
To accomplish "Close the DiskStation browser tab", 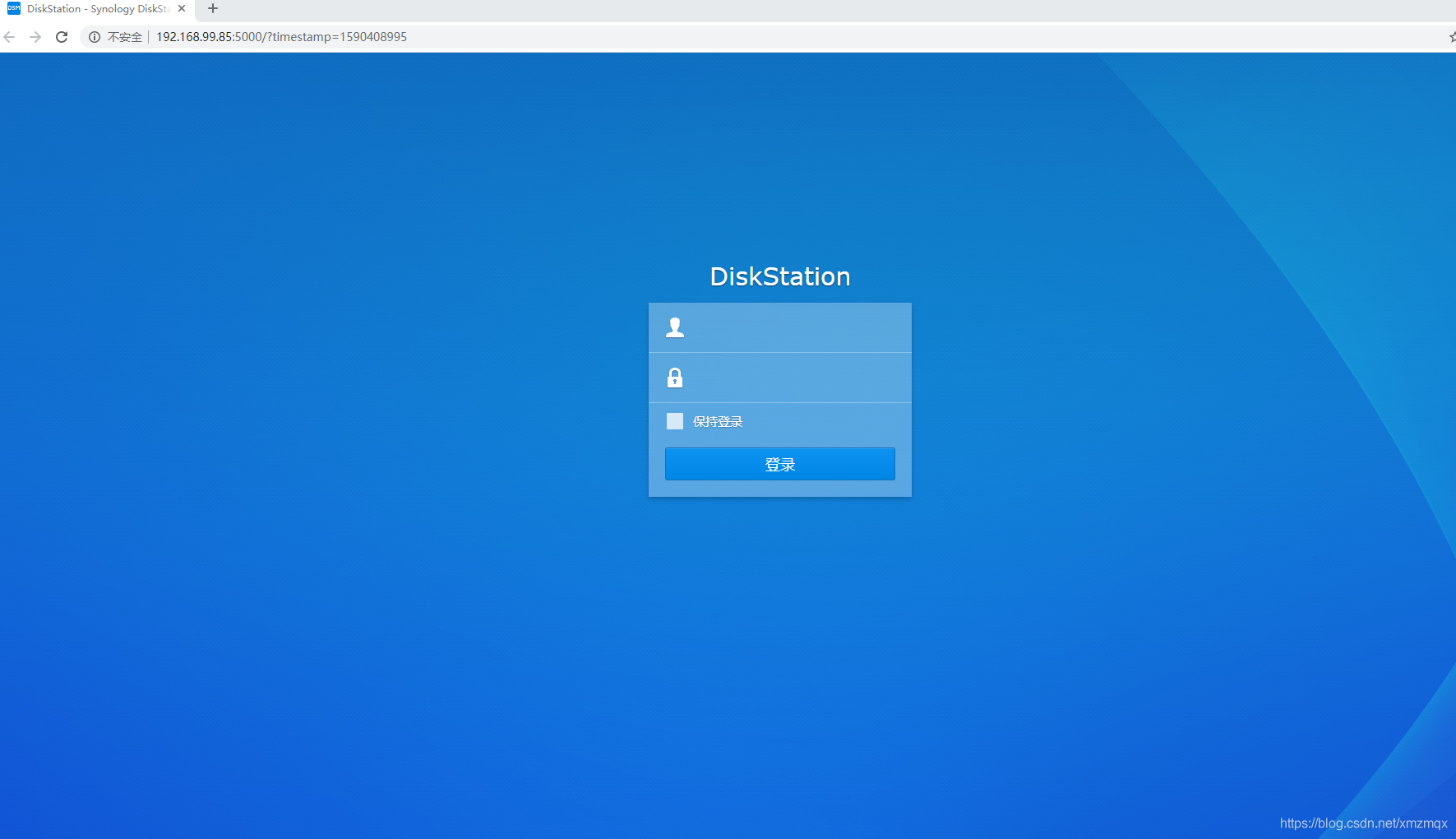I will [182, 8].
